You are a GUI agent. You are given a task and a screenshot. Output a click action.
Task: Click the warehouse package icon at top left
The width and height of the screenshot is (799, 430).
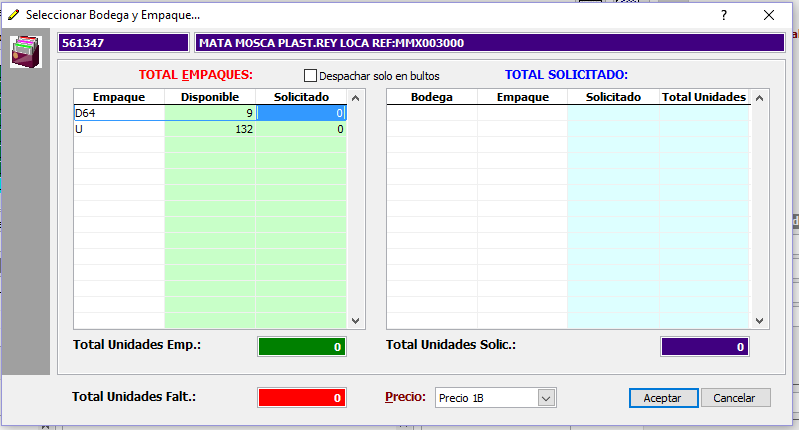(x=23, y=51)
